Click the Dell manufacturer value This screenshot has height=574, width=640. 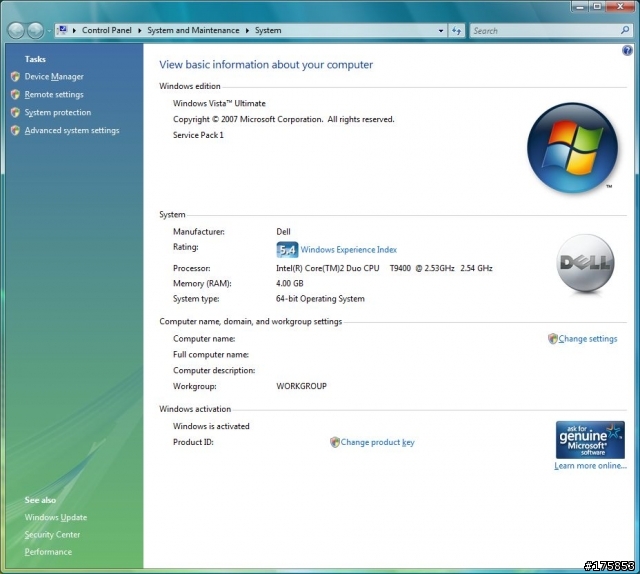283,232
